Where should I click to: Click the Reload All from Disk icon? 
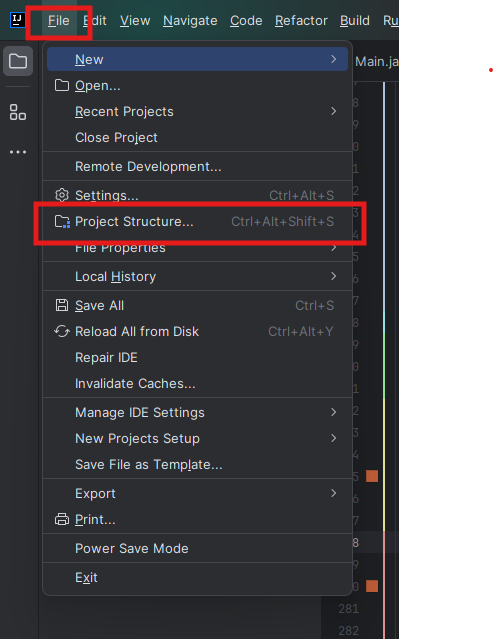tap(62, 331)
